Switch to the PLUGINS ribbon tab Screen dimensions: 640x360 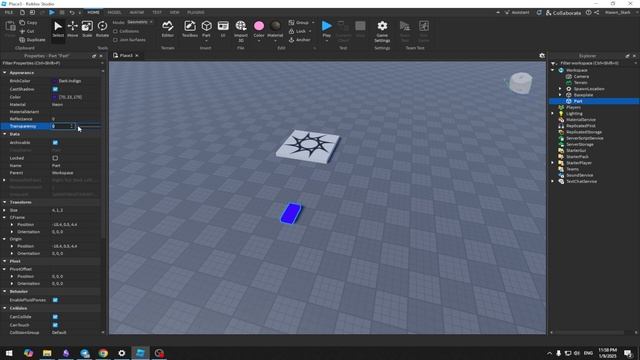point(196,13)
